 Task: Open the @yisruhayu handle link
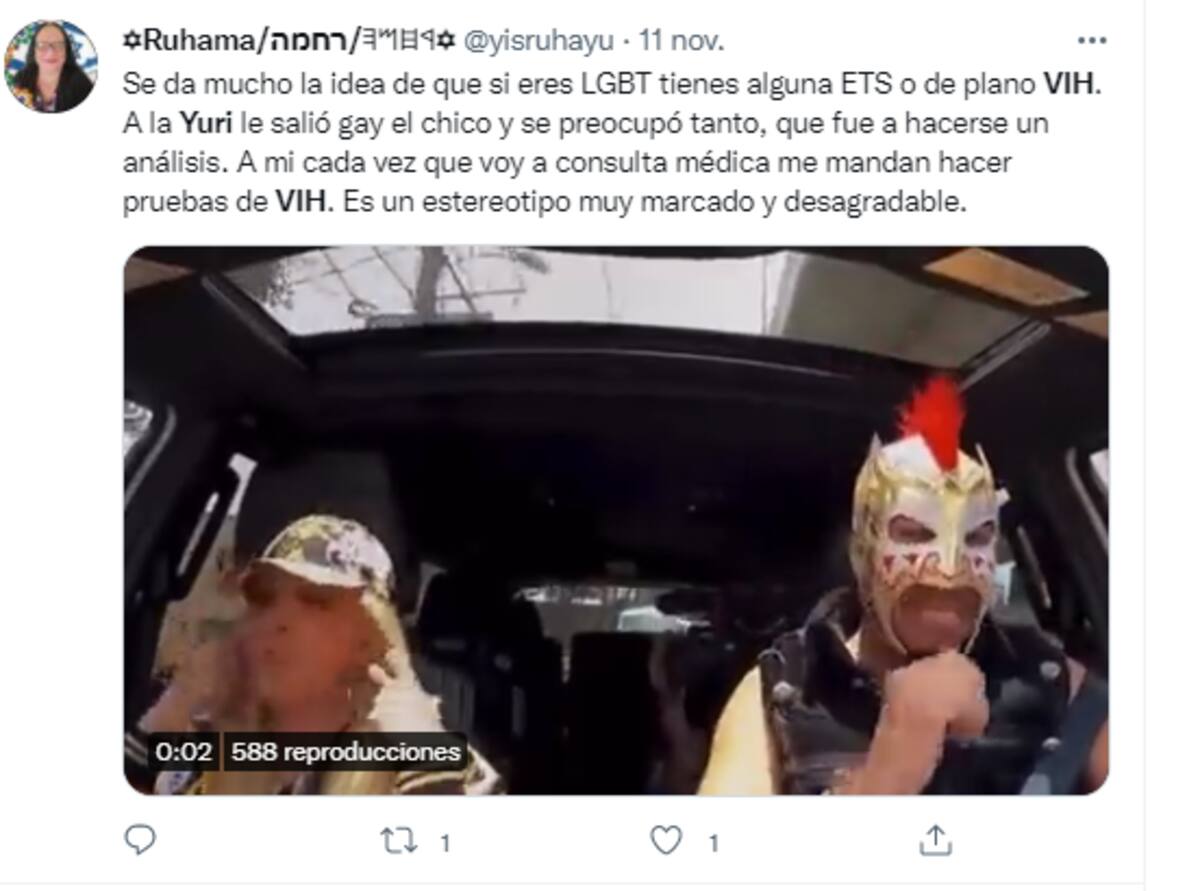coord(541,41)
